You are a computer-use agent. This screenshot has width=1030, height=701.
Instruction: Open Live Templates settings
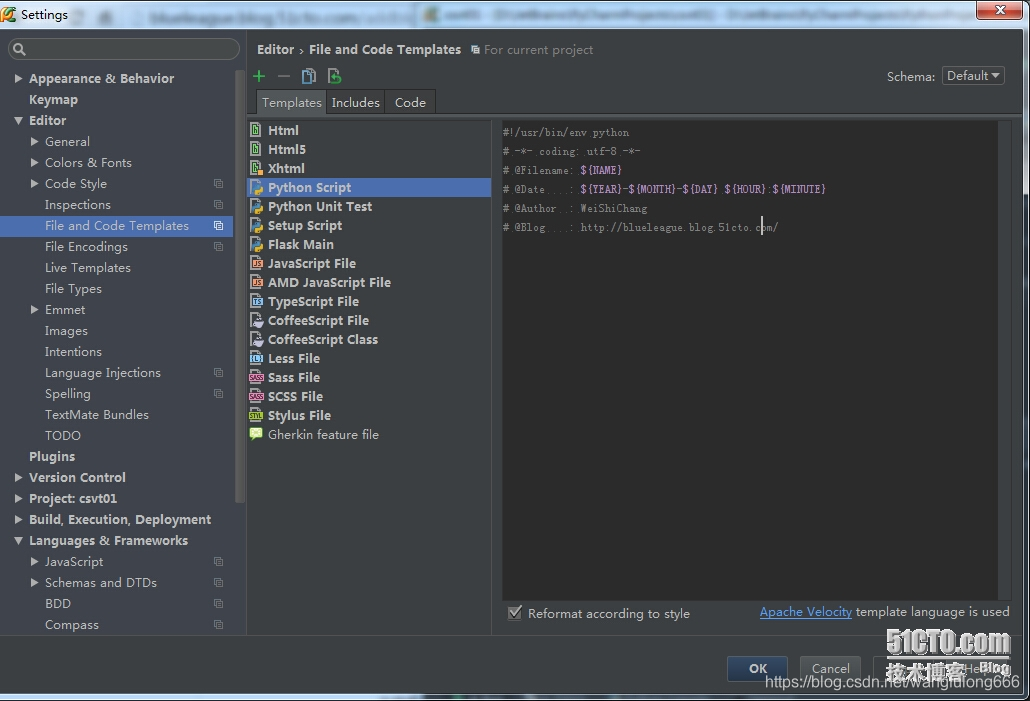(x=87, y=267)
